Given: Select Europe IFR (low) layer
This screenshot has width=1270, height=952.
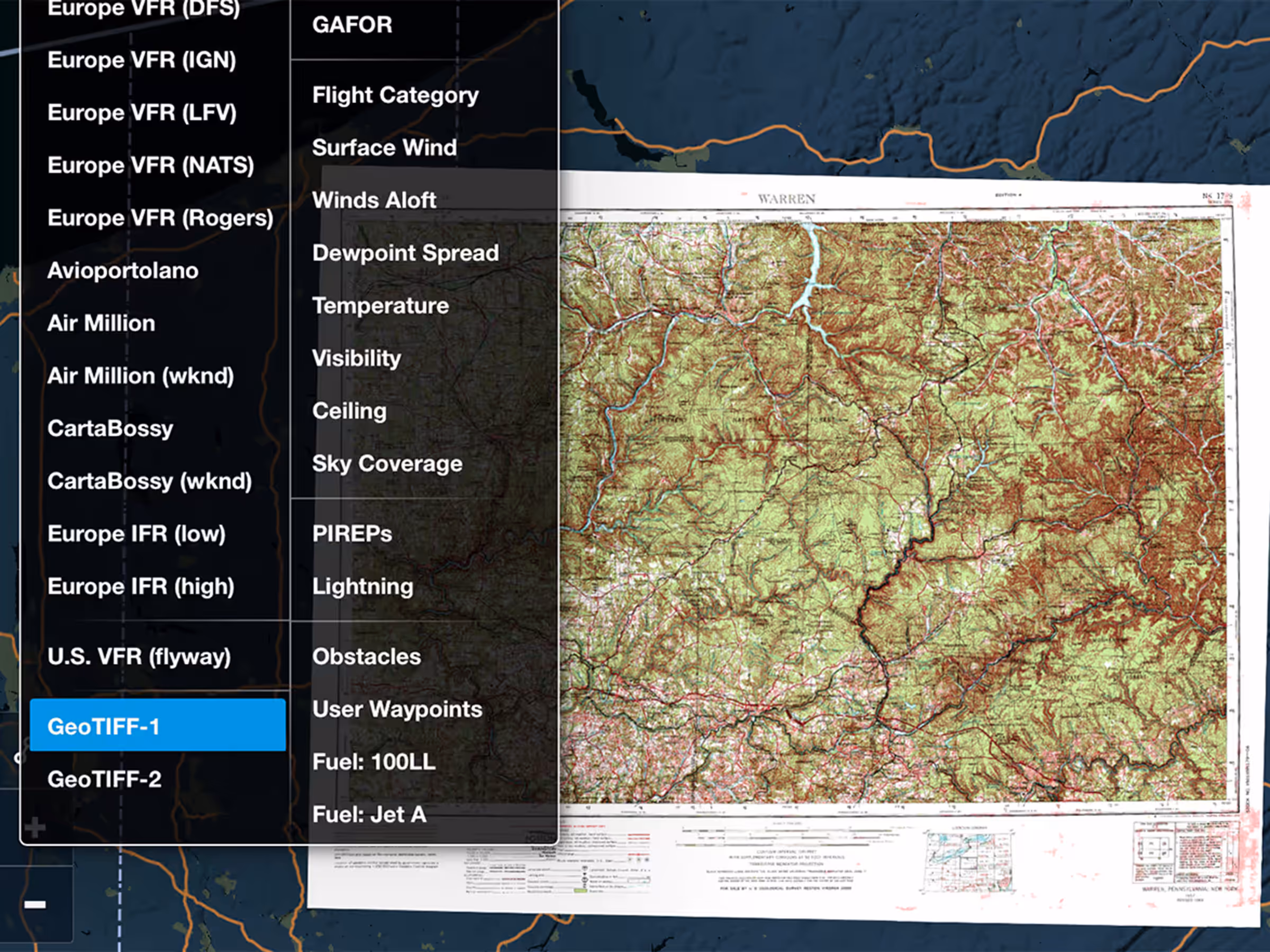Looking at the screenshot, I should [136, 533].
